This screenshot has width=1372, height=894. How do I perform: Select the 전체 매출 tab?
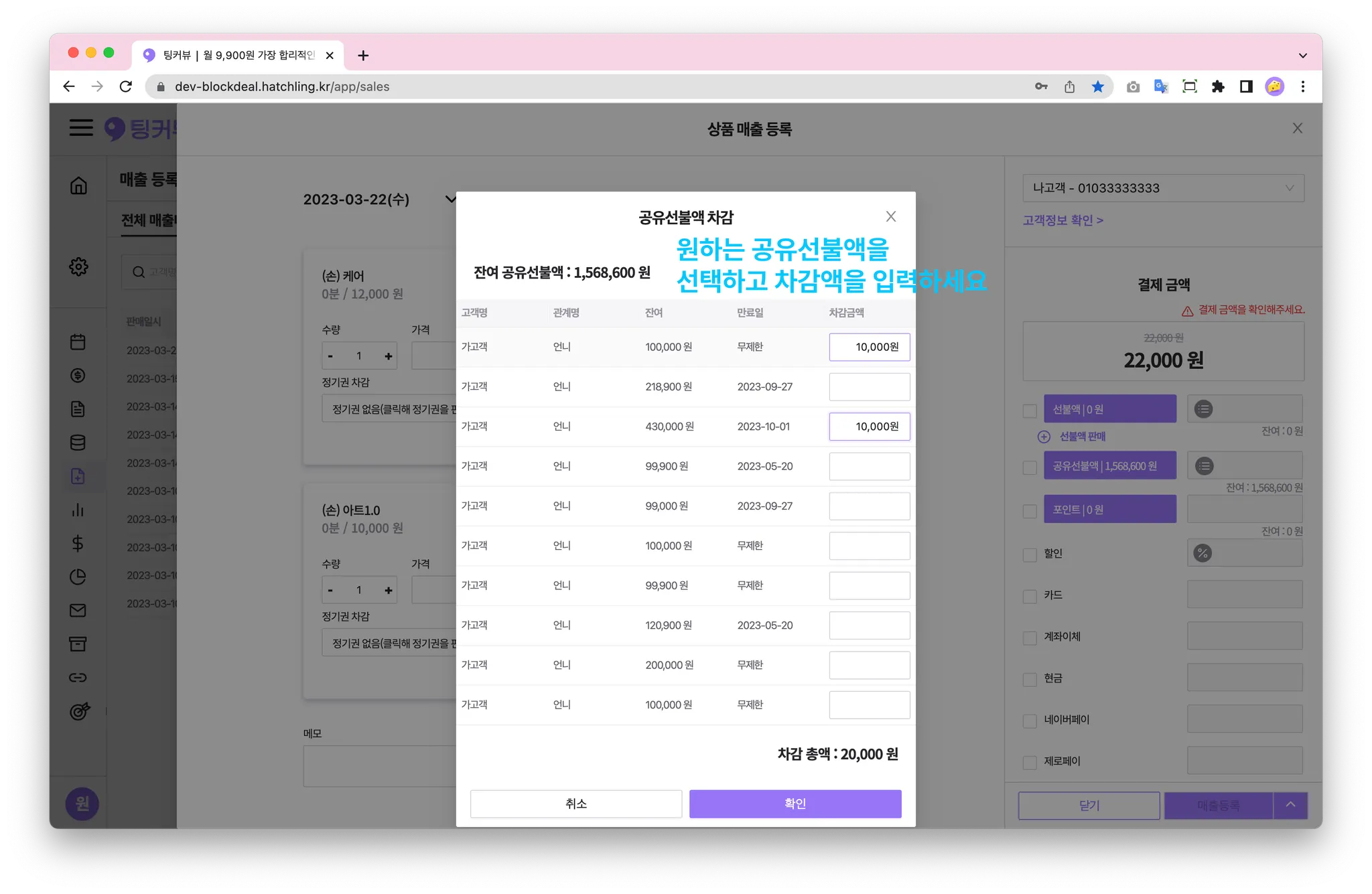click(x=147, y=220)
